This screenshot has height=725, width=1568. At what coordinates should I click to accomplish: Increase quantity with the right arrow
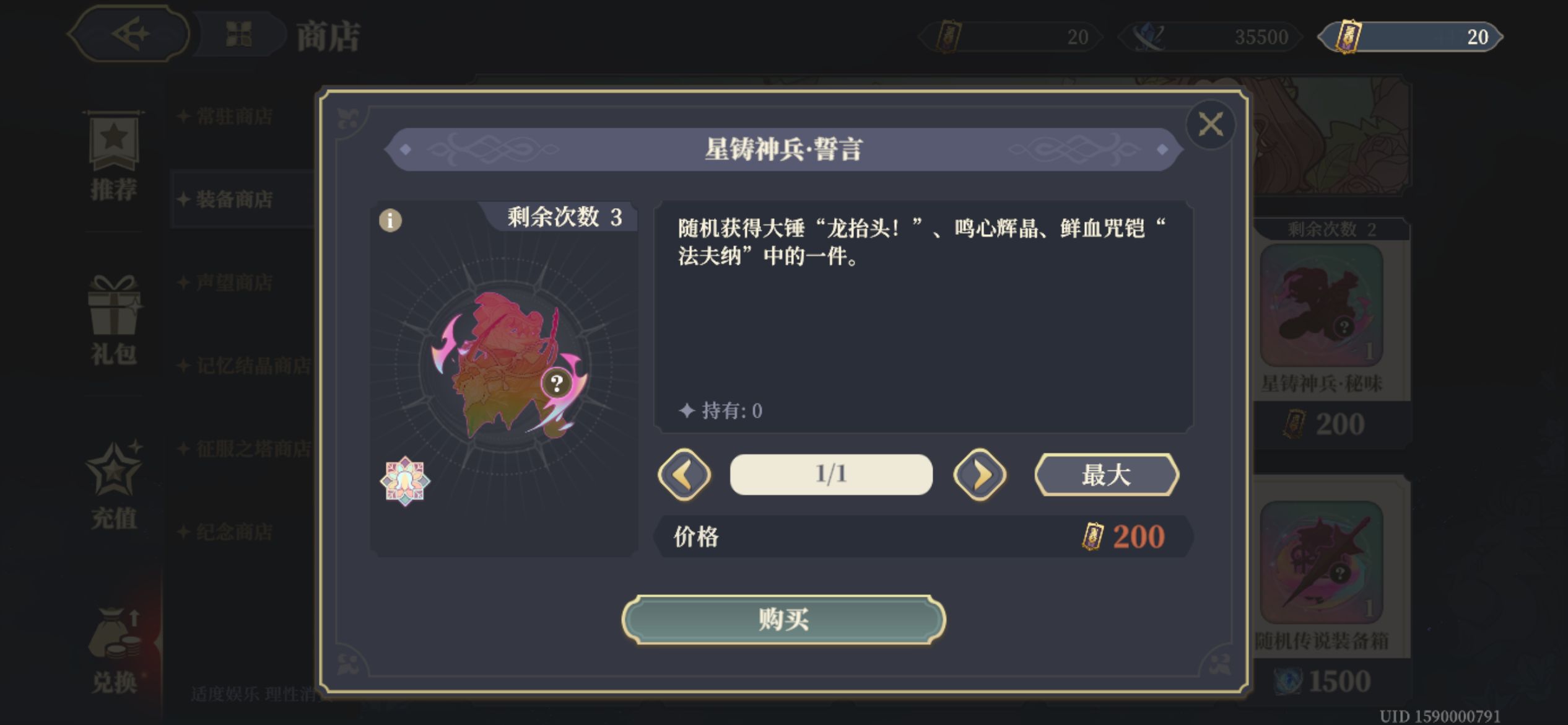pyautogui.click(x=980, y=475)
